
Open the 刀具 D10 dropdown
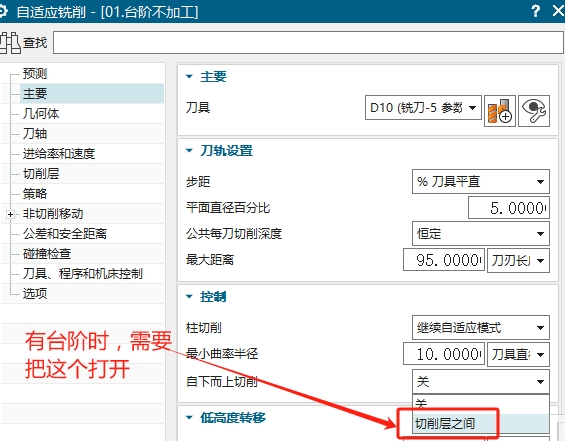click(423, 107)
